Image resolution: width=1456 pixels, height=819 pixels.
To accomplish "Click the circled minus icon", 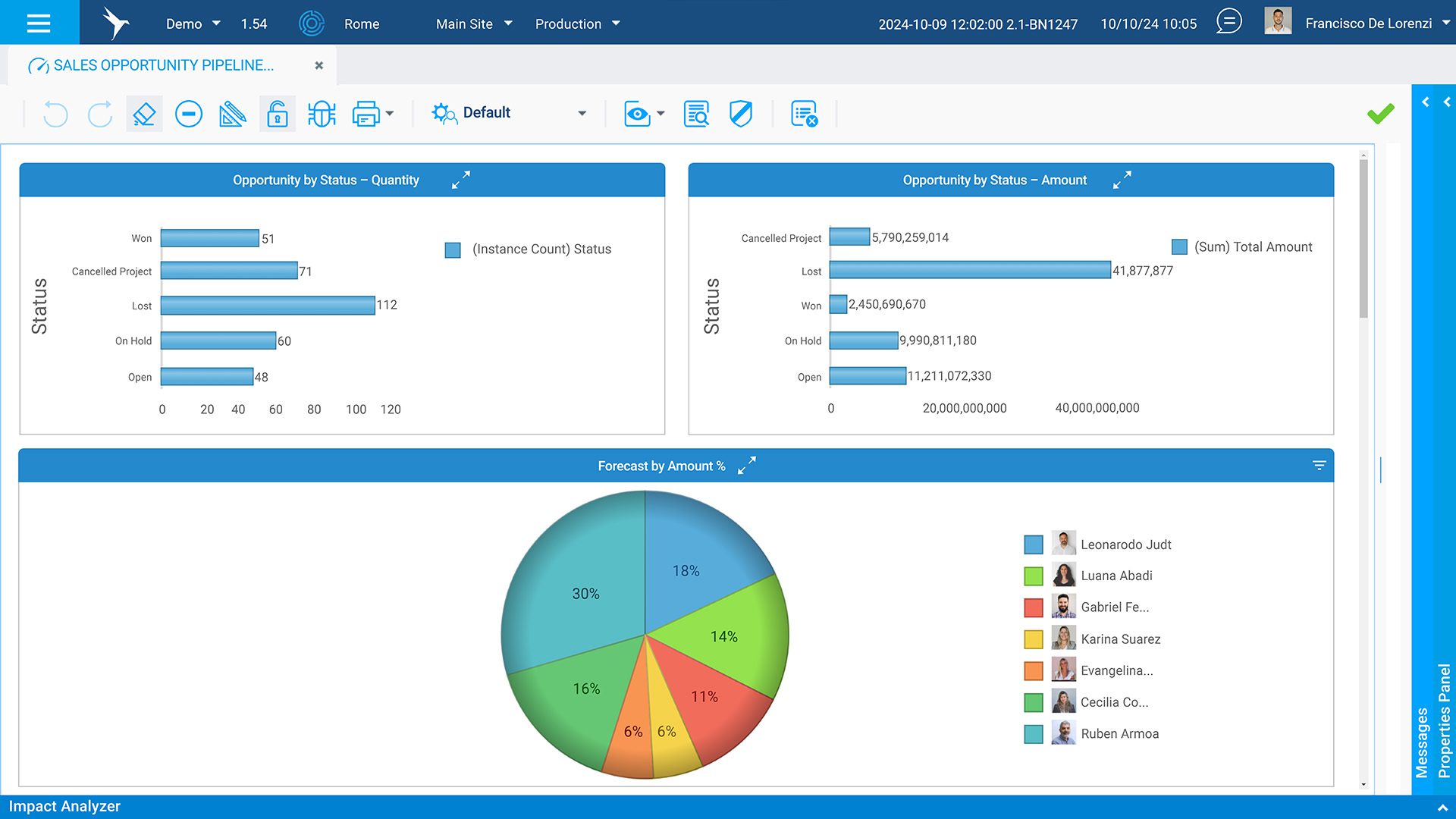I will pyautogui.click(x=189, y=115).
